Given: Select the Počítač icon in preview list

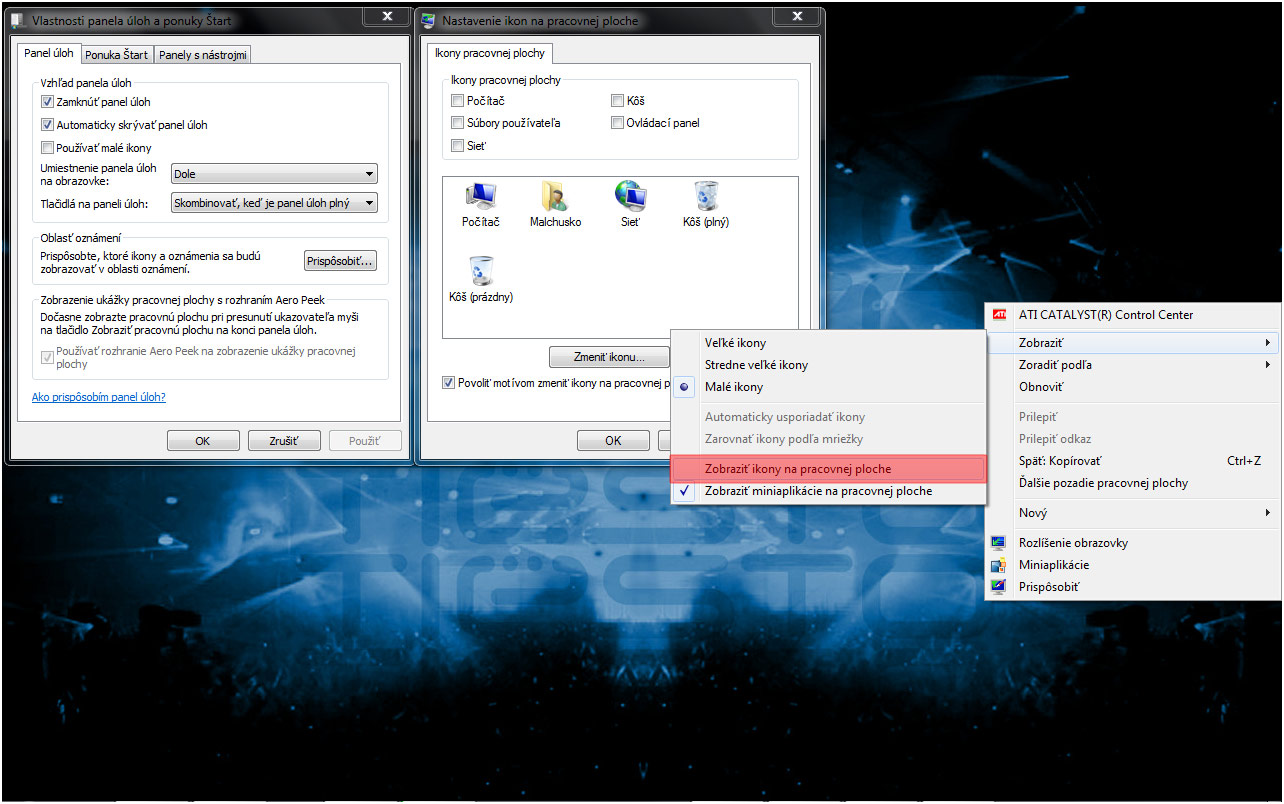Looking at the screenshot, I should coord(480,196).
